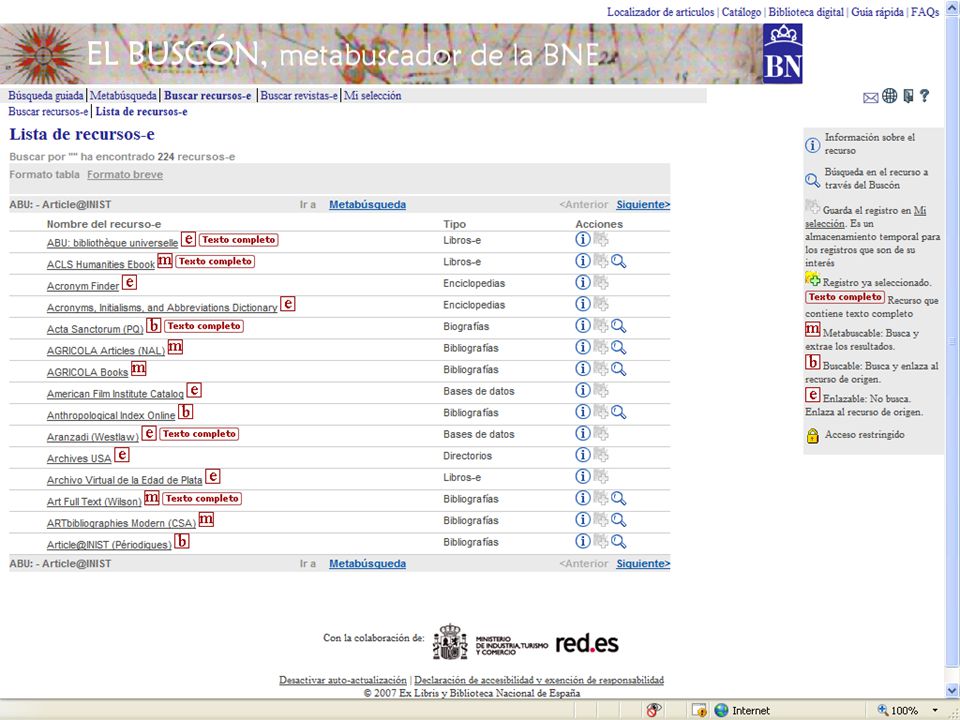Screen dimensions: 960x720
Task: Open Acronyms, Initialisms, and Abbreviations Dictionary
Action: pyautogui.click(x=162, y=307)
